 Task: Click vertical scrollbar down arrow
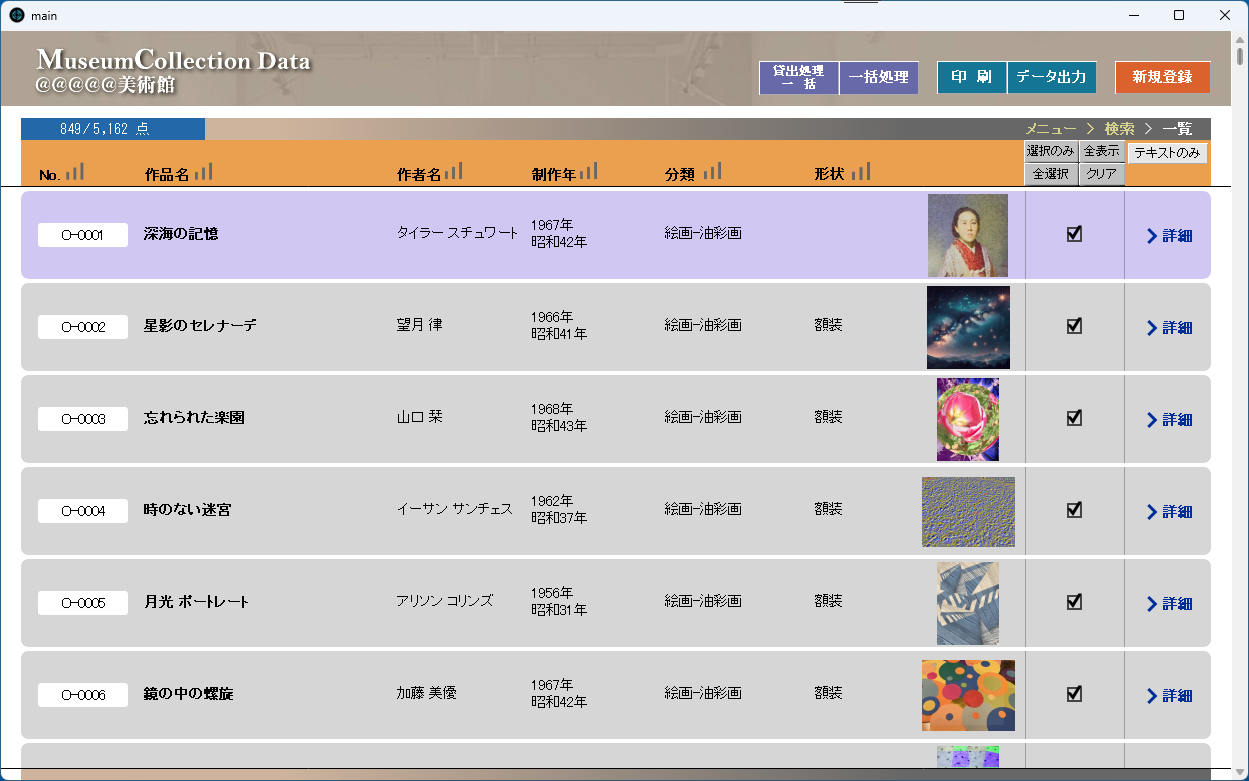pyautogui.click(x=1240, y=772)
